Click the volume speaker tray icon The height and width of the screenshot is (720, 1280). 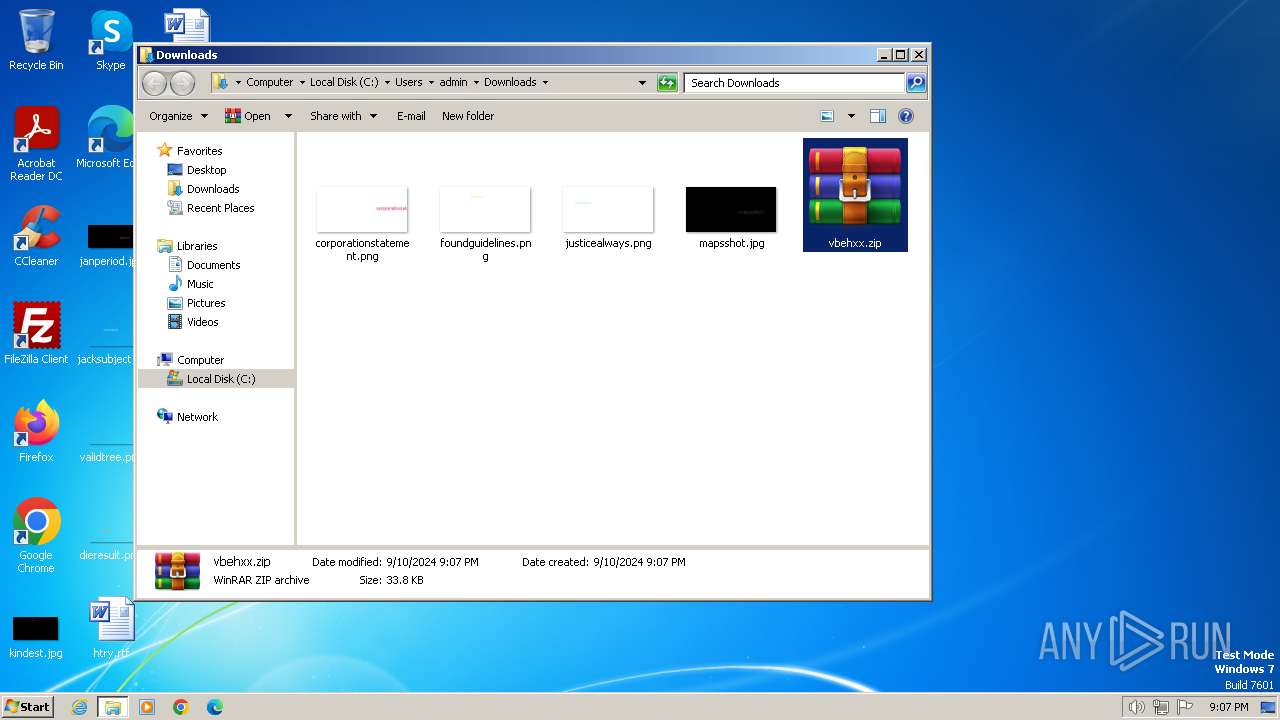(x=1136, y=707)
